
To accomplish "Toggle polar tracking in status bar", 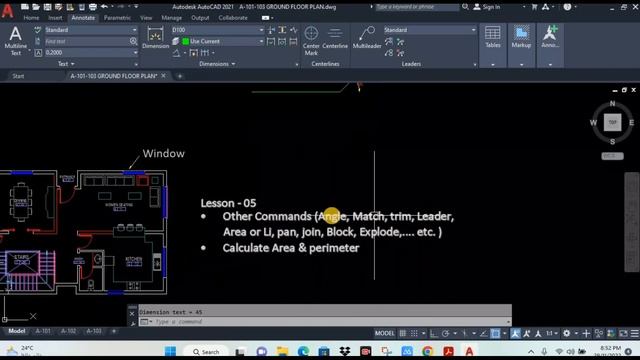I will point(446,333).
